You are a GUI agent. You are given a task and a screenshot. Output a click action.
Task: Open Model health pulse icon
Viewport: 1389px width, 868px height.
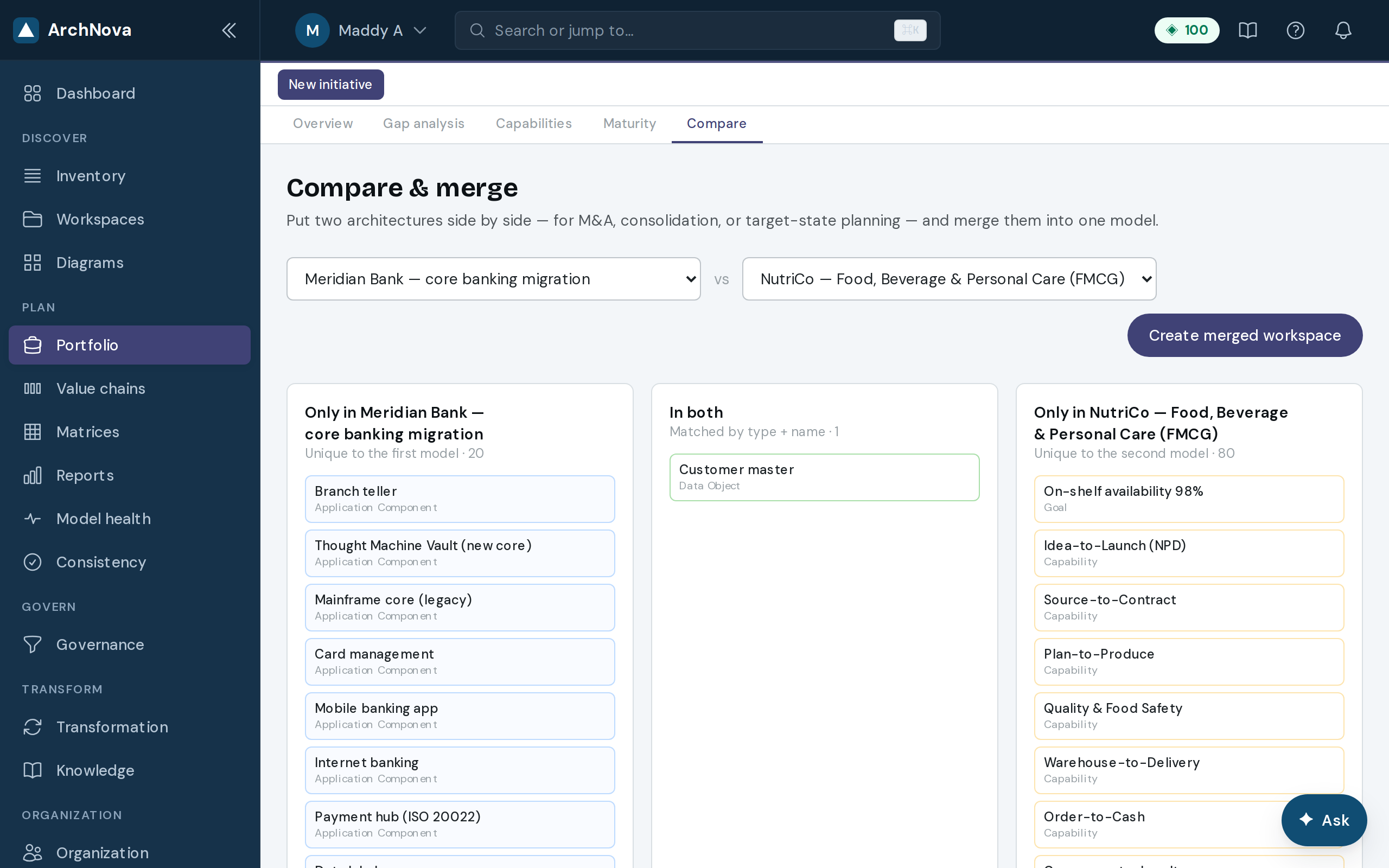tap(33, 519)
